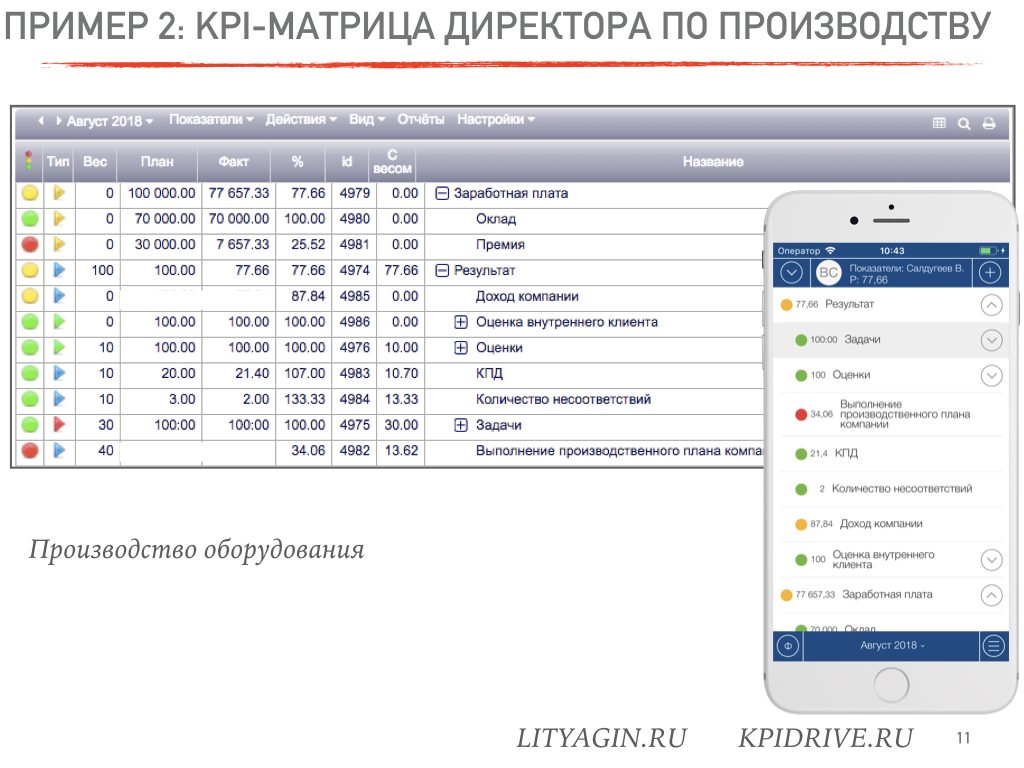Sort by the План column header
Viewport: 1024px width, 768px height.
coord(157,161)
